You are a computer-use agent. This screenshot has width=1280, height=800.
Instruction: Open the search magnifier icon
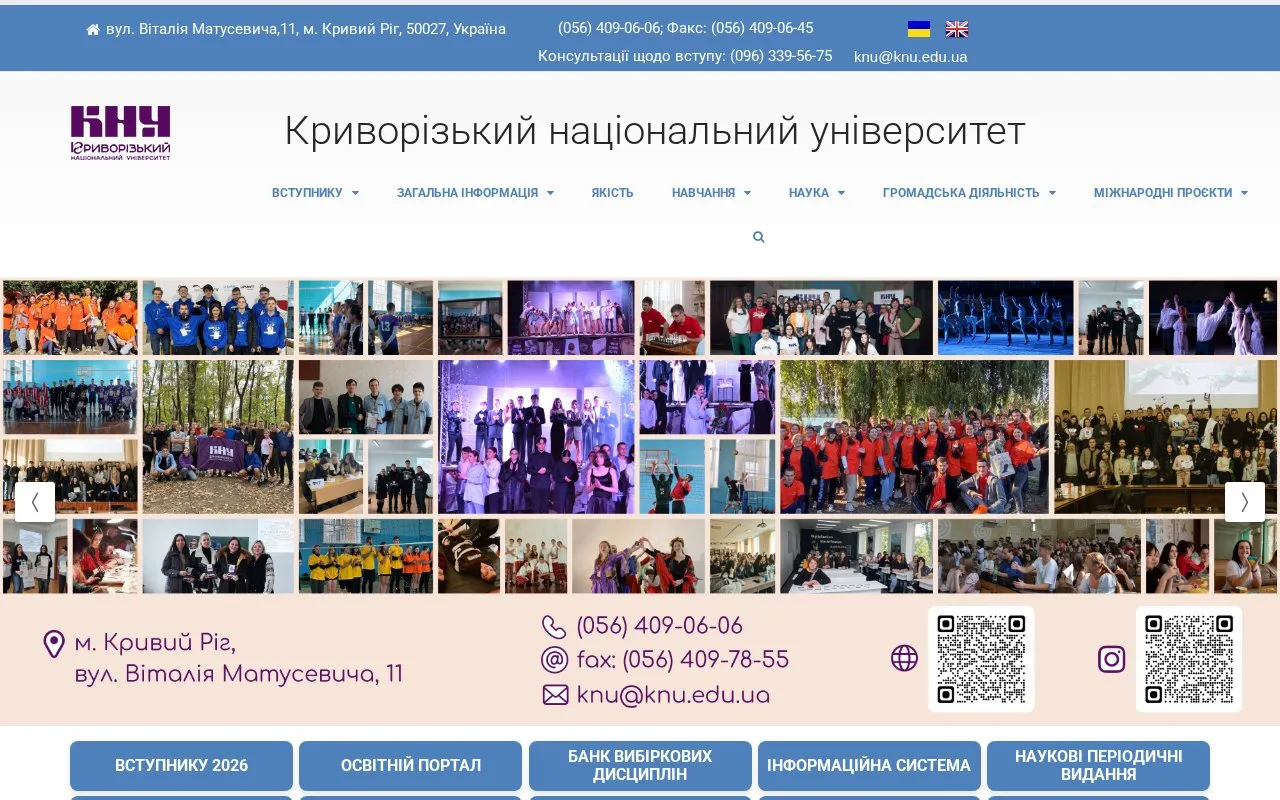coord(758,237)
